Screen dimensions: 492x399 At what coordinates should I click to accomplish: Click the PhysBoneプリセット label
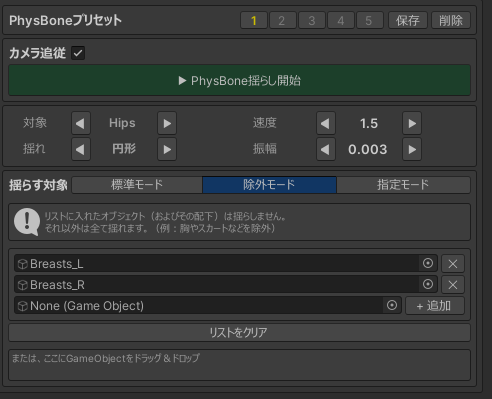point(65,21)
